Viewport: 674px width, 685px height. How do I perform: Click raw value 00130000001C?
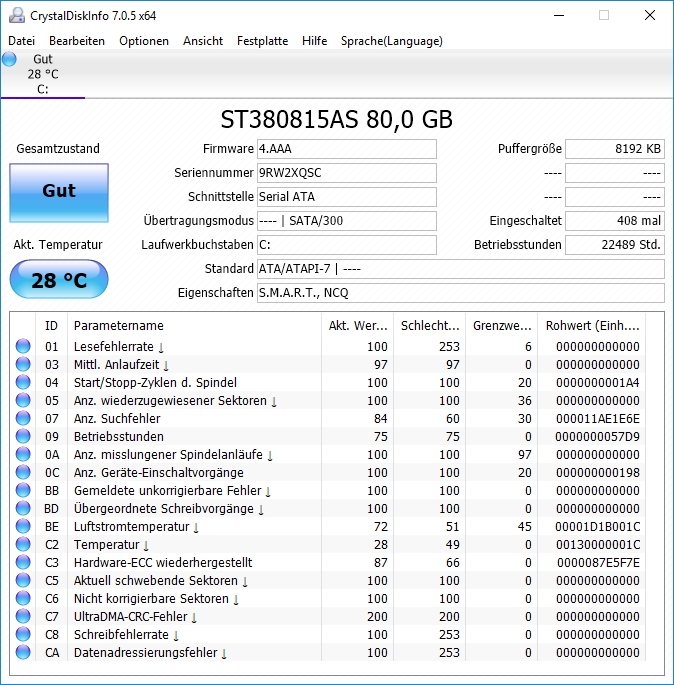[598, 545]
